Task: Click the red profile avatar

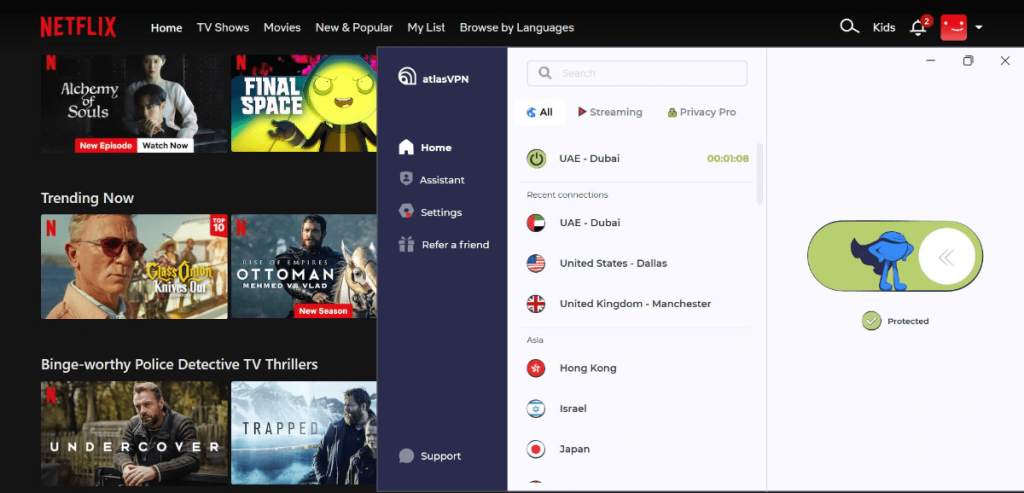Action: 953,27
